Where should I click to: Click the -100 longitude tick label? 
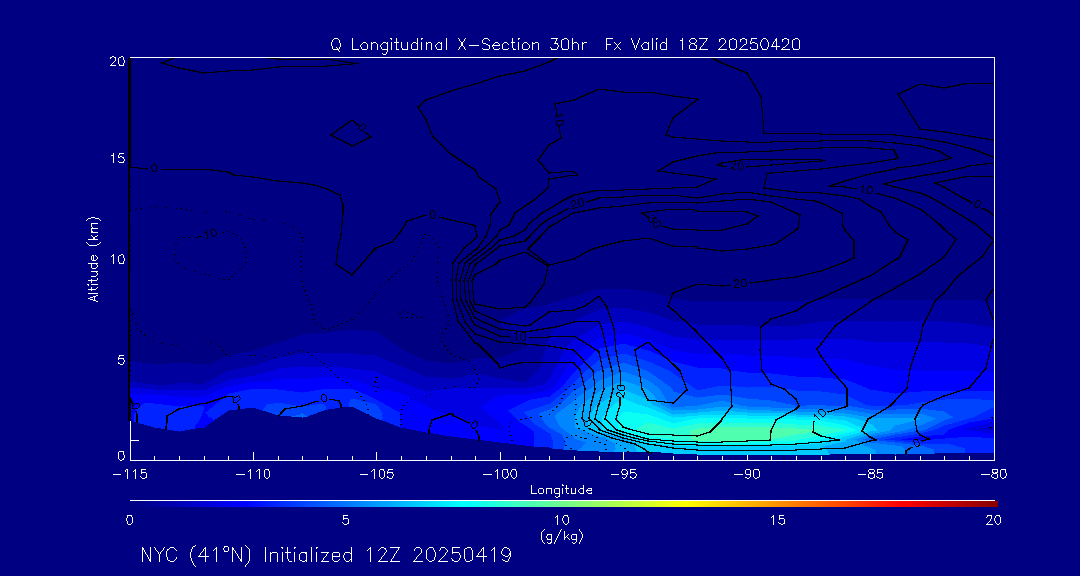[500, 475]
